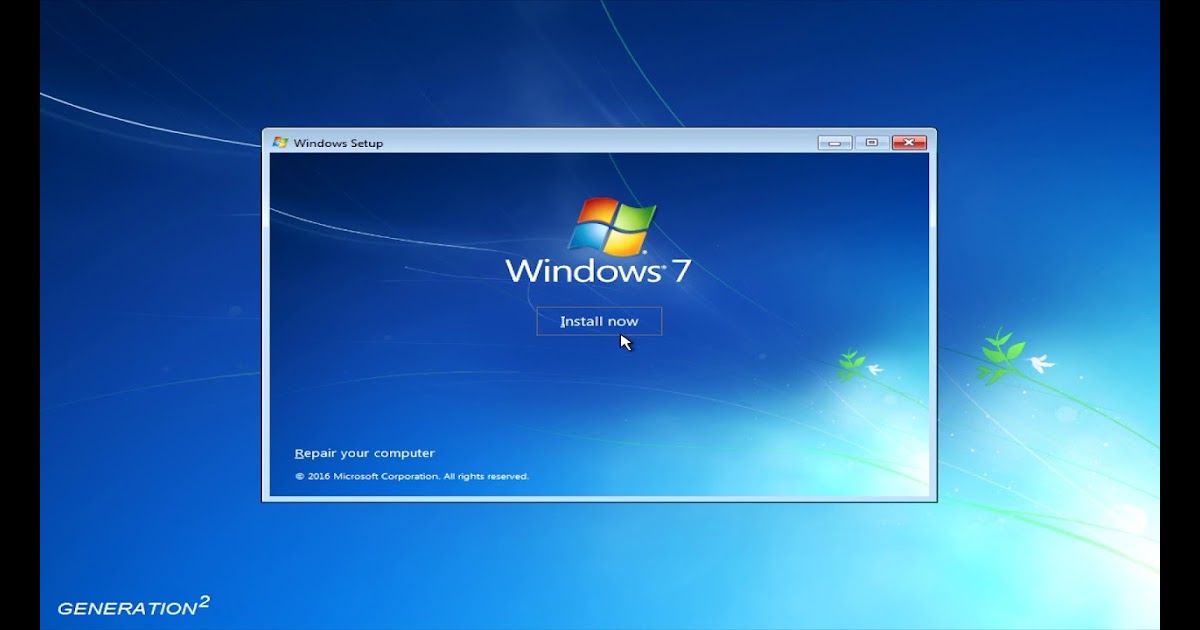This screenshot has width=1200, height=630.
Task: Open the Repair your computer link
Action: pyautogui.click(x=365, y=453)
